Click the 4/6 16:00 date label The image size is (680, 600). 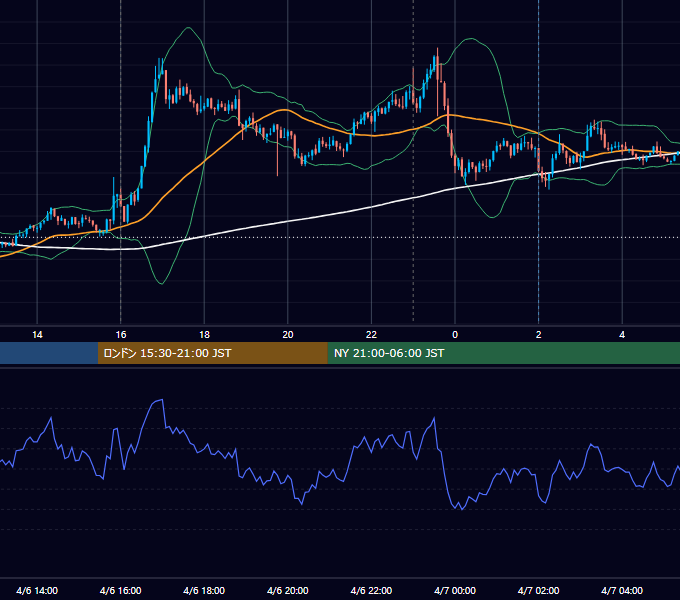pos(121,590)
